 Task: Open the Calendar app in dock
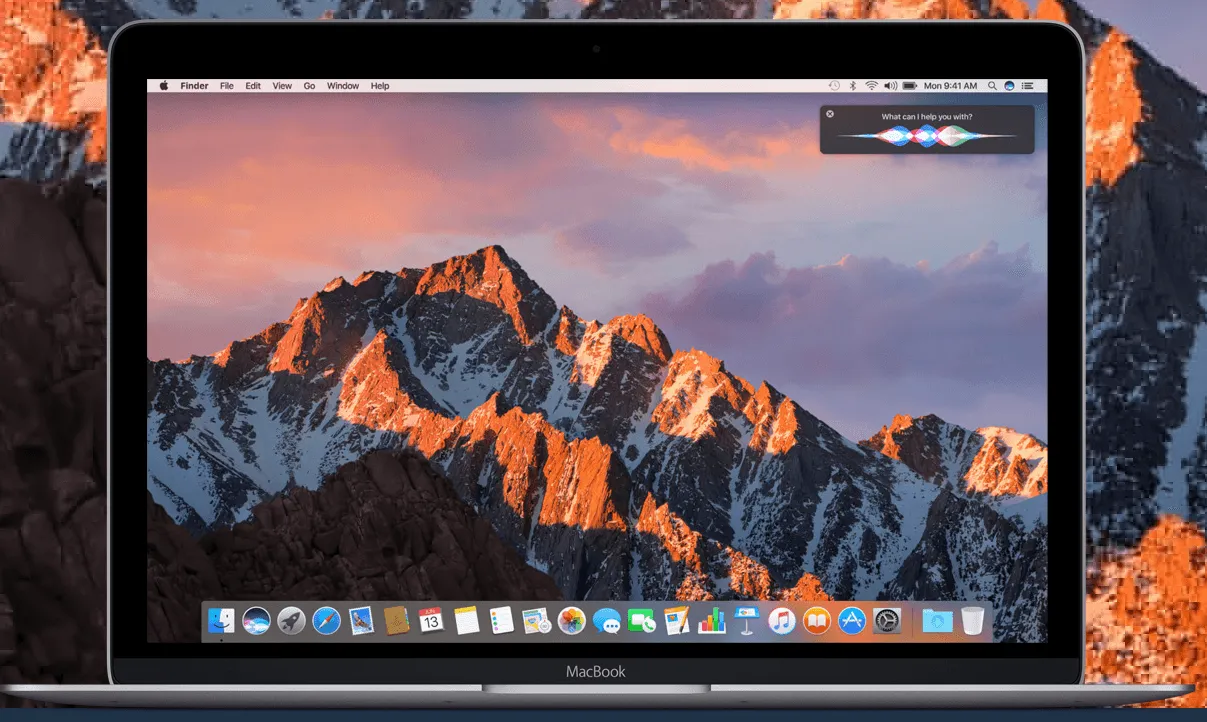(431, 621)
